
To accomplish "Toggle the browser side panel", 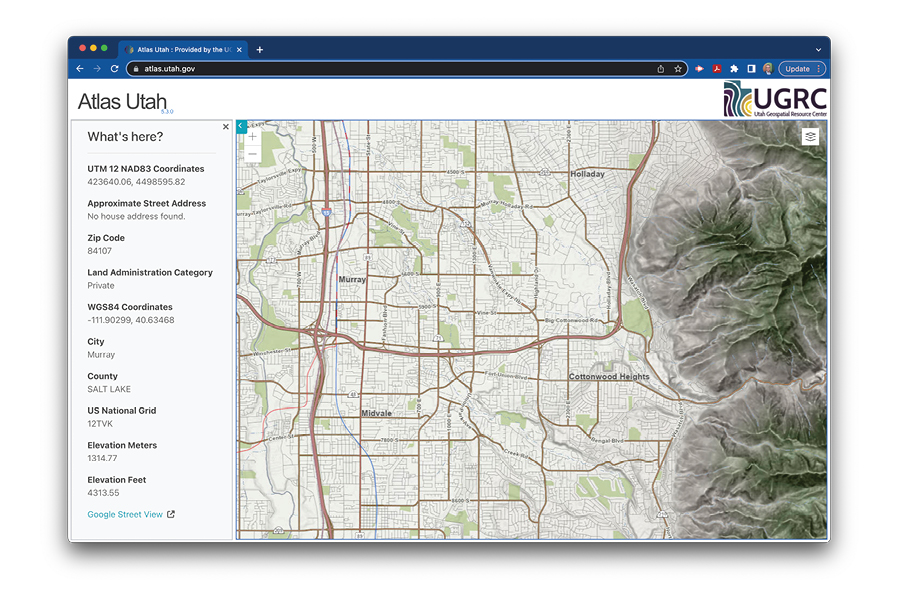I will (751, 69).
